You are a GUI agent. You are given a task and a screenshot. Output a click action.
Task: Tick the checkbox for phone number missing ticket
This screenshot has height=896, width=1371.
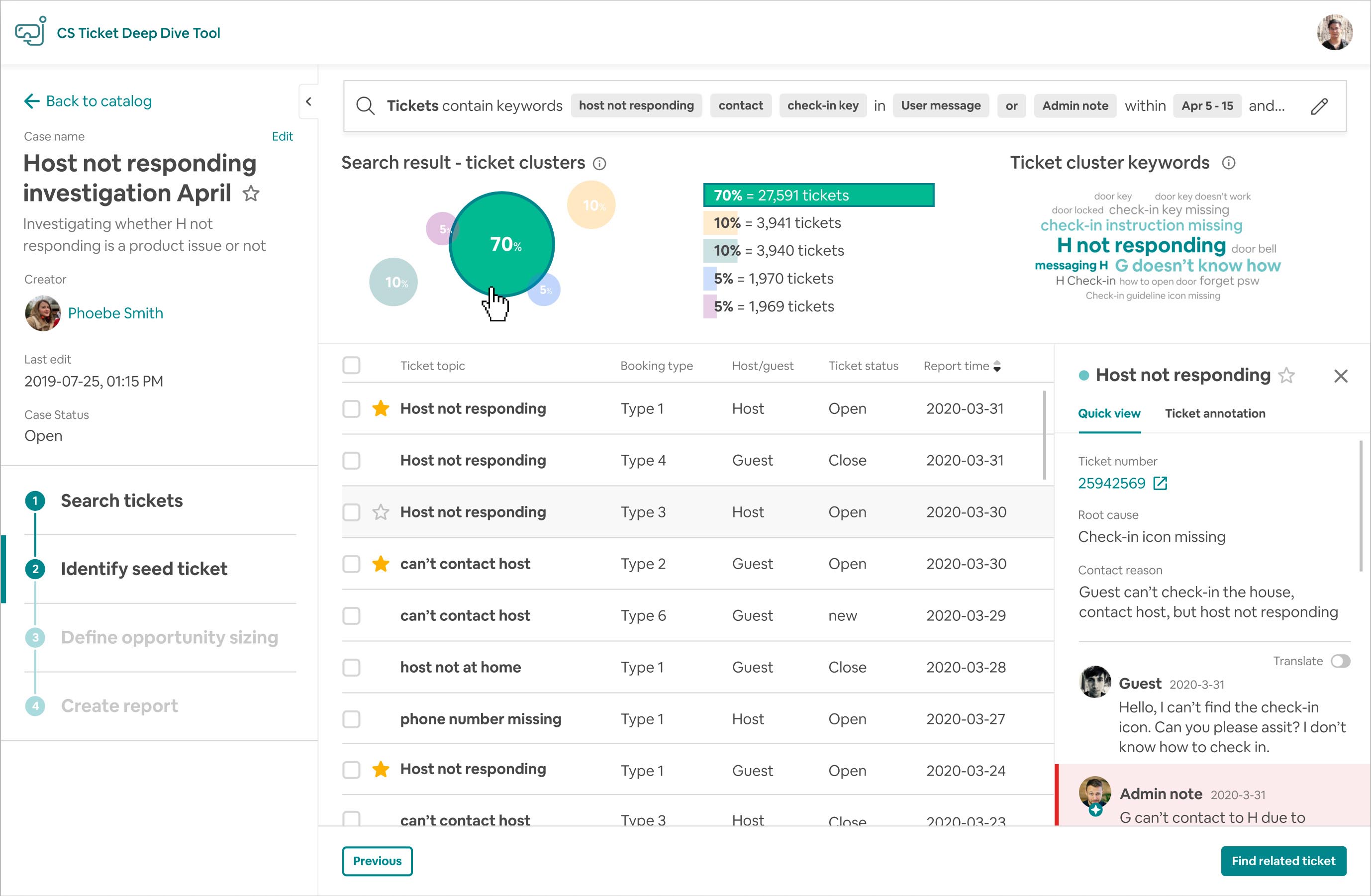(x=351, y=719)
